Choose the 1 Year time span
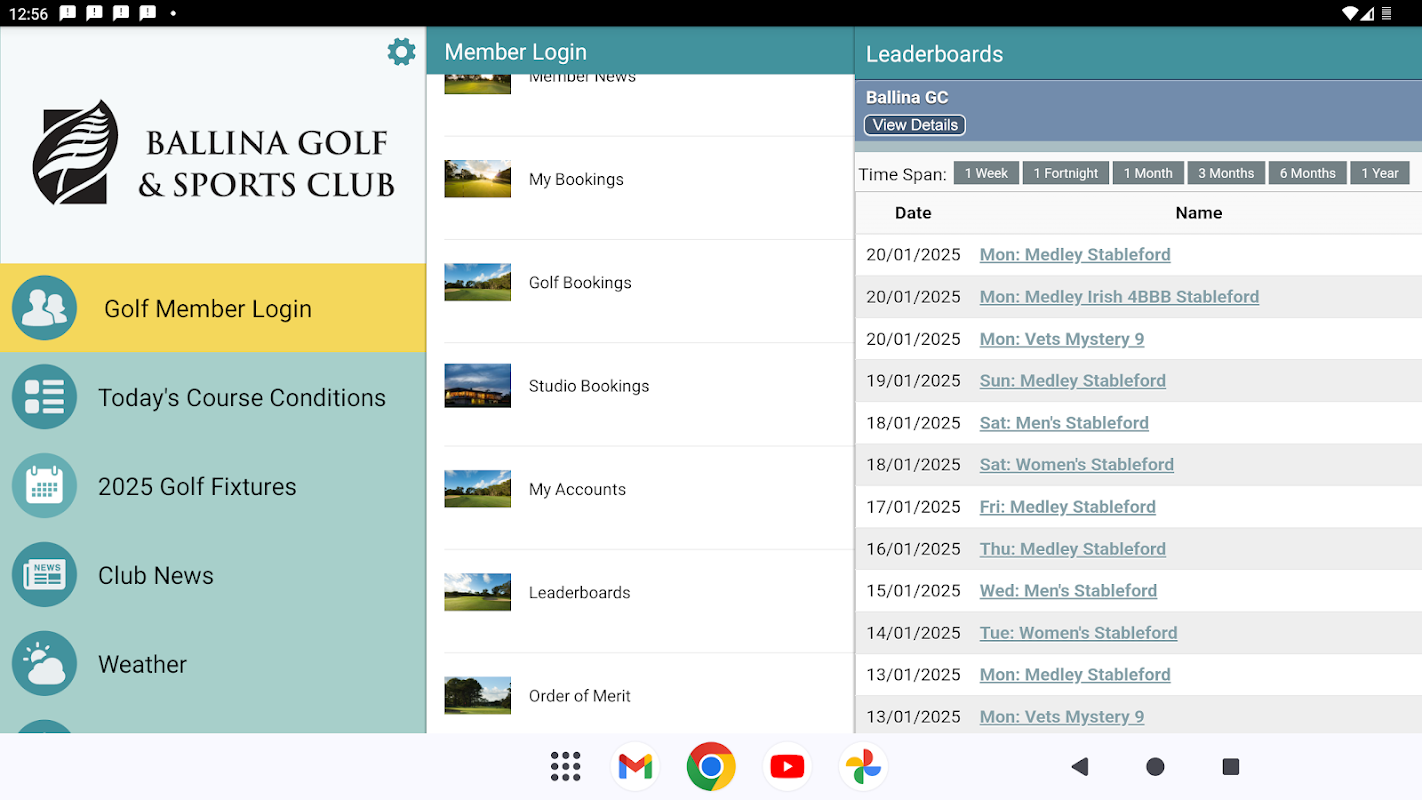The height and width of the screenshot is (800, 1422). [1379, 173]
